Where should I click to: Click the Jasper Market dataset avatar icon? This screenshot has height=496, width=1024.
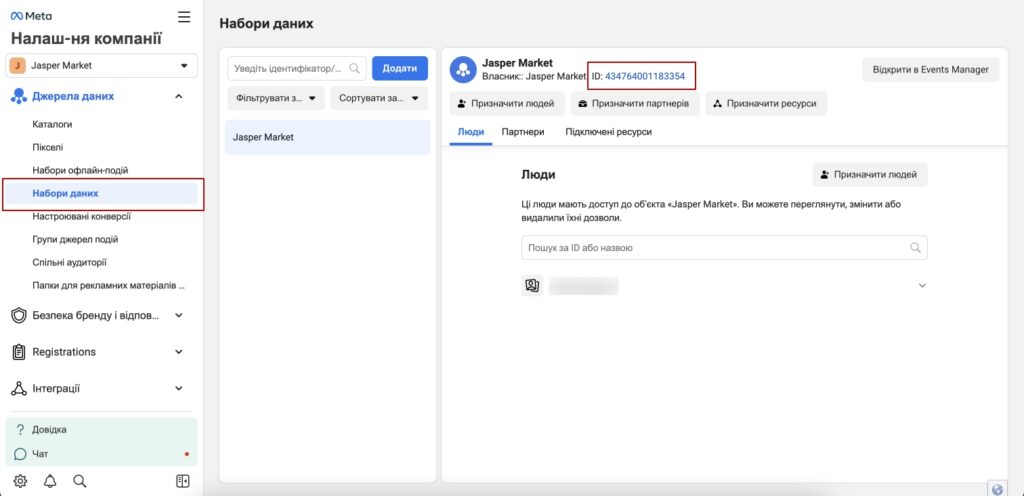(463, 69)
